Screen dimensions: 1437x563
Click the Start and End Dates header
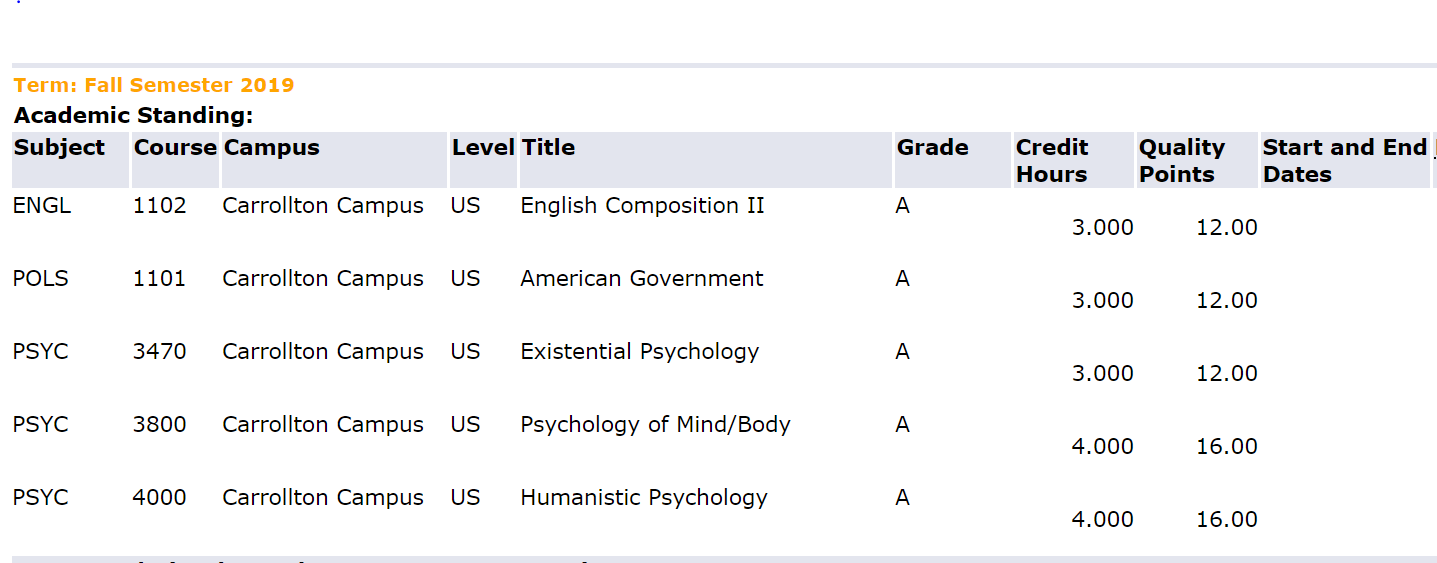pos(1345,161)
